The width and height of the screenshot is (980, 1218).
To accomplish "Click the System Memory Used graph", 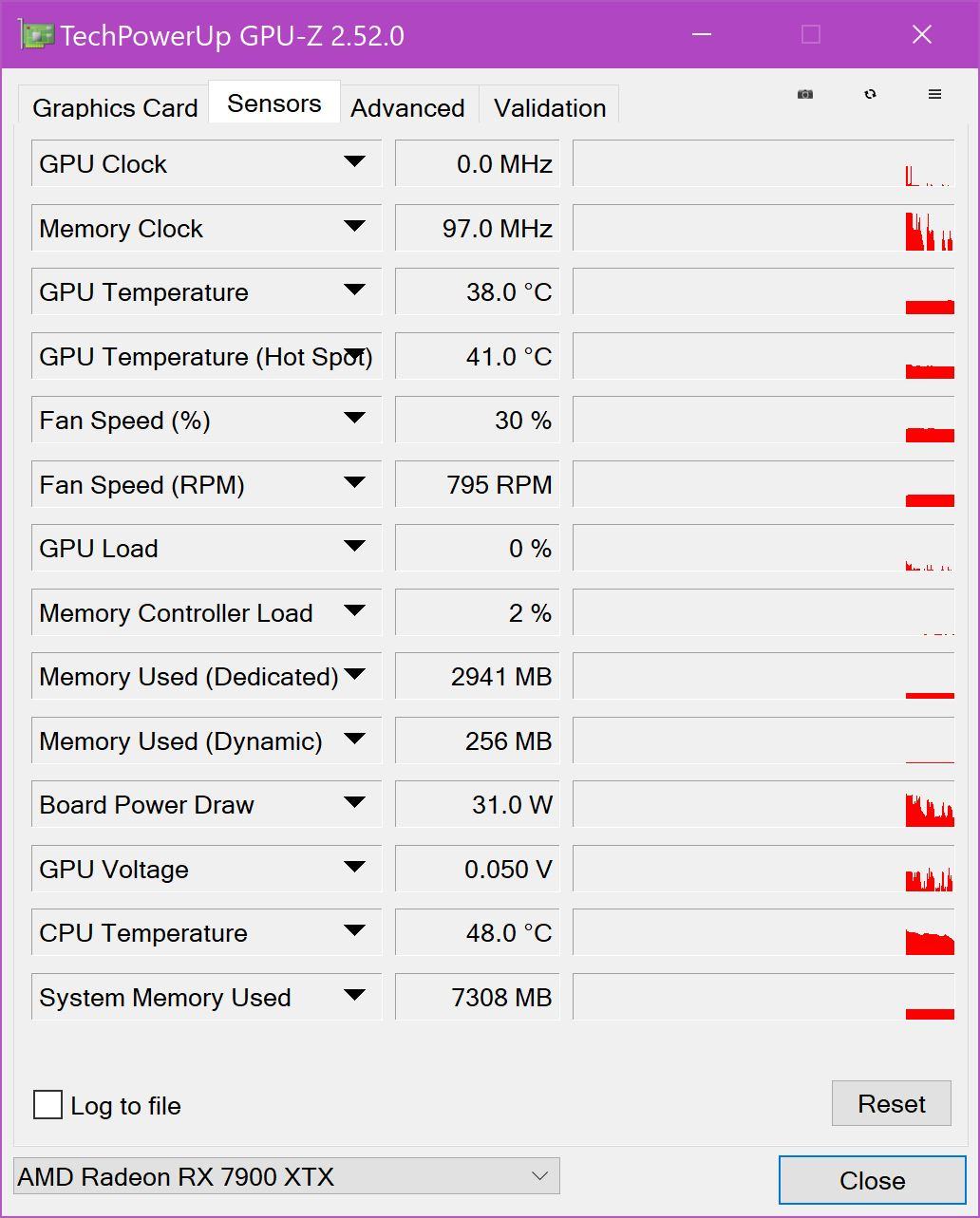I will click(x=763, y=998).
